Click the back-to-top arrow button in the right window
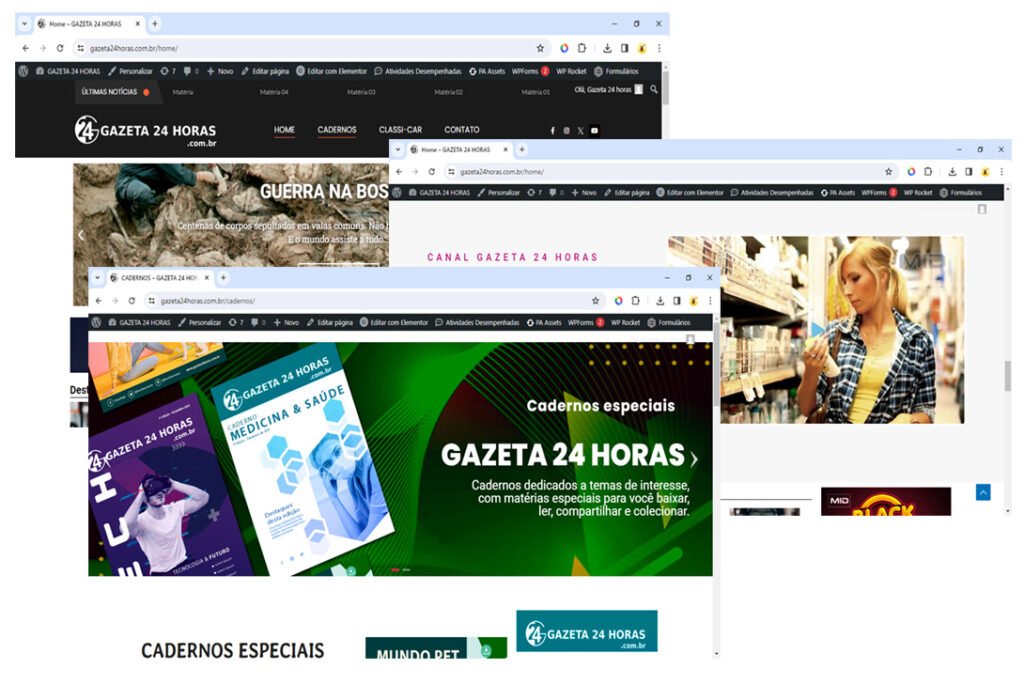1024x684 pixels. 983,492
